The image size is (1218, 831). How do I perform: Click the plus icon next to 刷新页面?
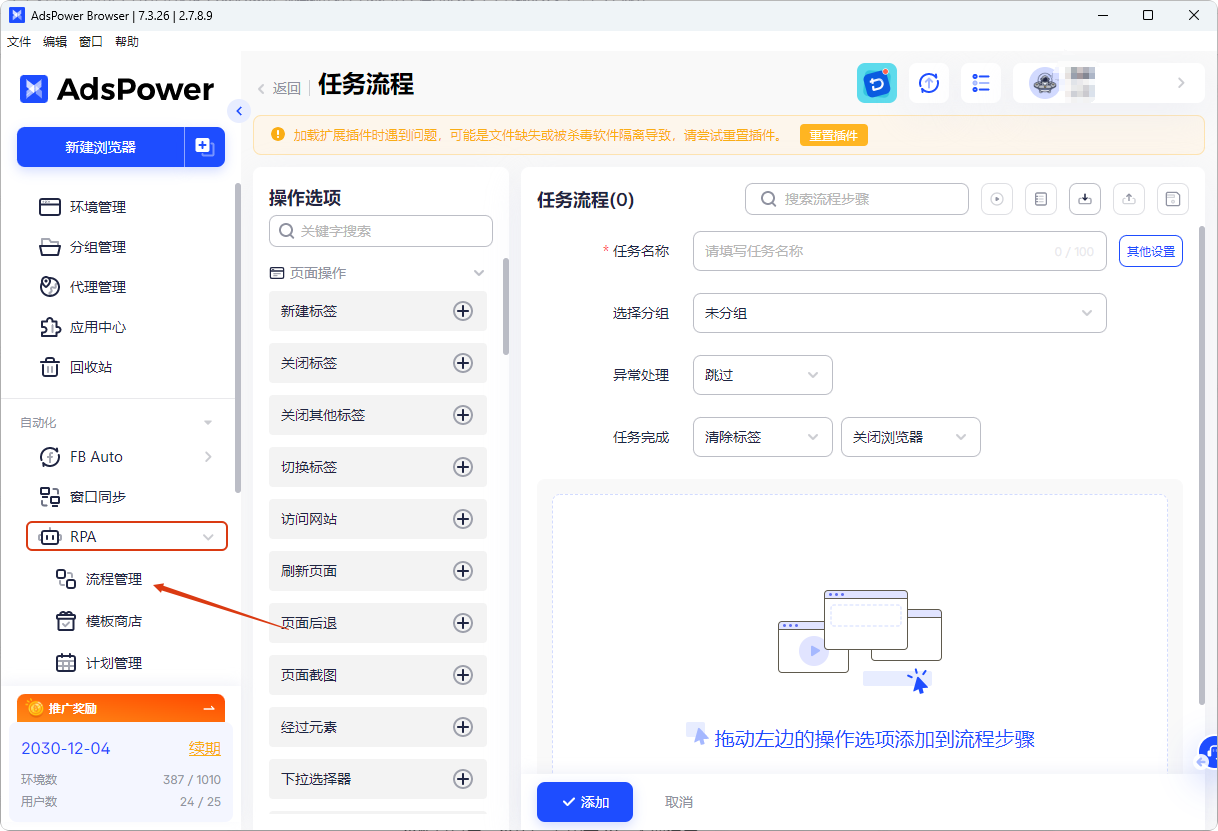(463, 571)
